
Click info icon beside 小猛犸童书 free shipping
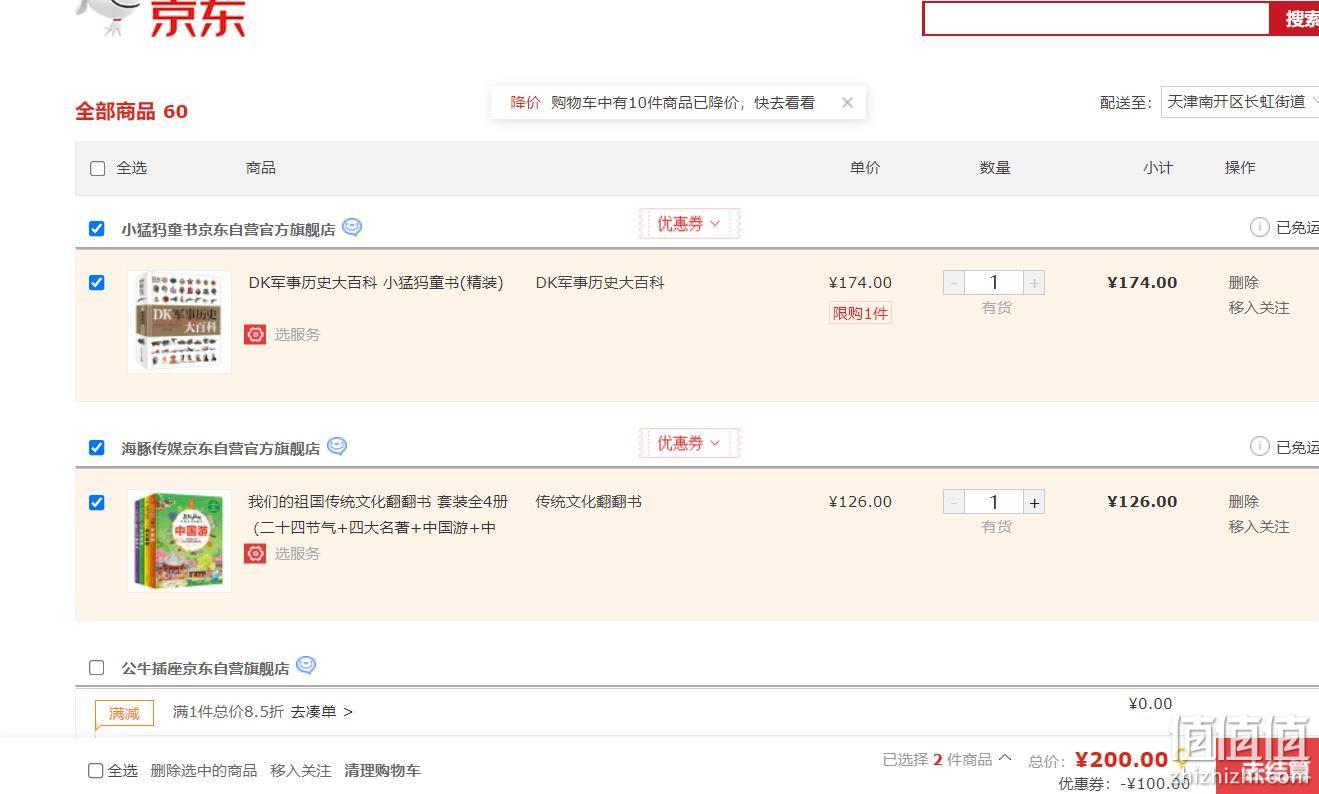(1259, 227)
